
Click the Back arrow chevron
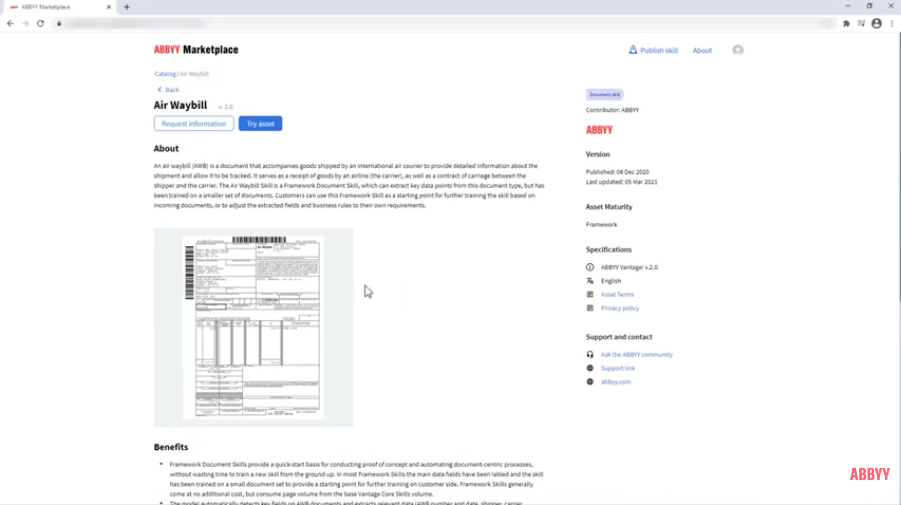pyautogui.click(x=160, y=90)
